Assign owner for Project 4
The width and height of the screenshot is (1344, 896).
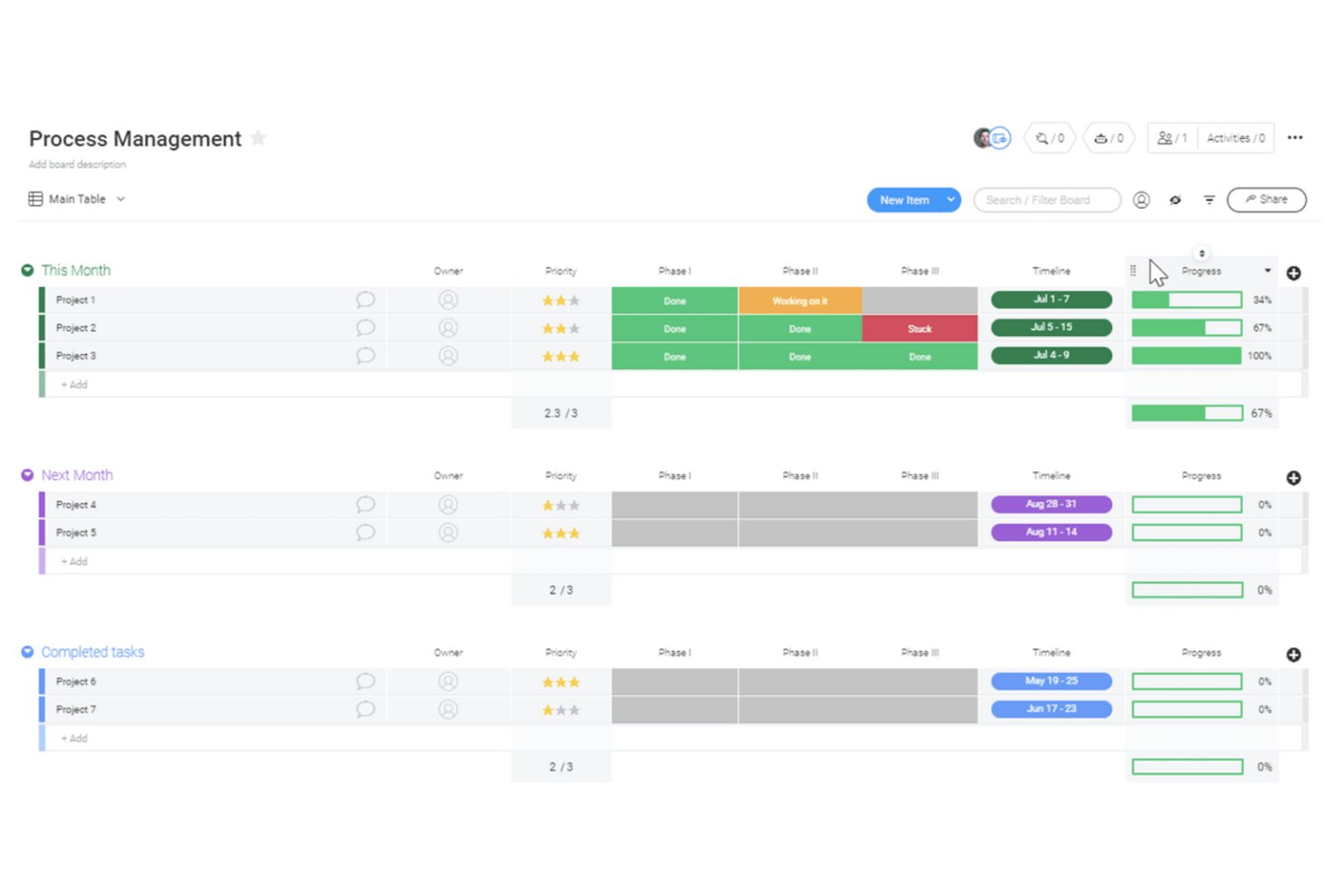tap(448, 505)
